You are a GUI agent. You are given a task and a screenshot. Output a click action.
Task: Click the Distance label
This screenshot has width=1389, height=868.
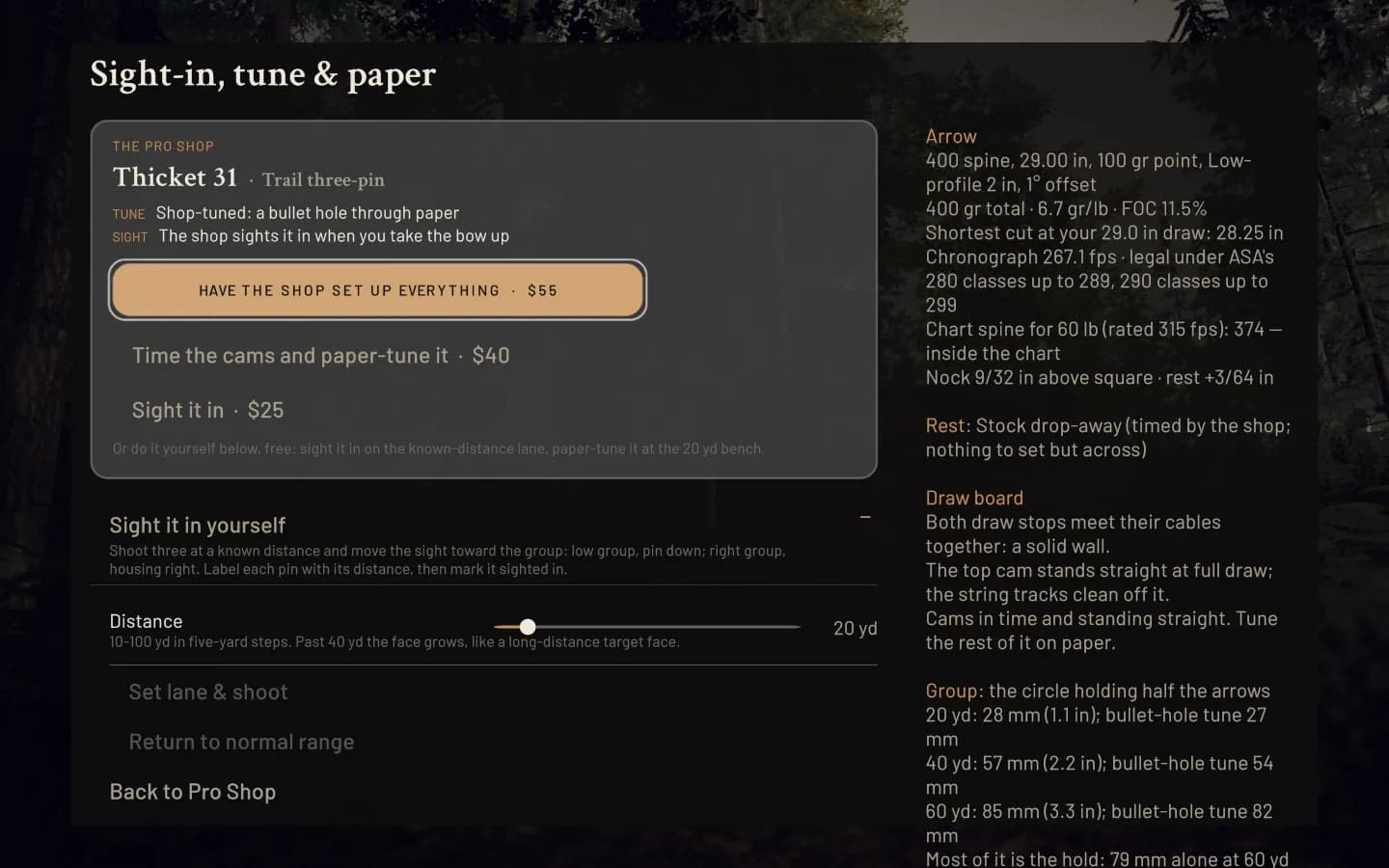click(x=146, y=621)
